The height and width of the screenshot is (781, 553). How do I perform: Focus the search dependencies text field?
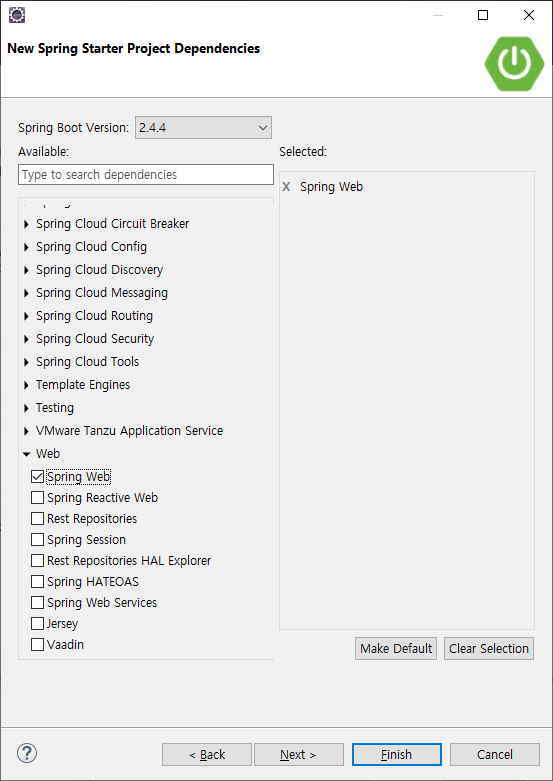(x=146, y=175)
